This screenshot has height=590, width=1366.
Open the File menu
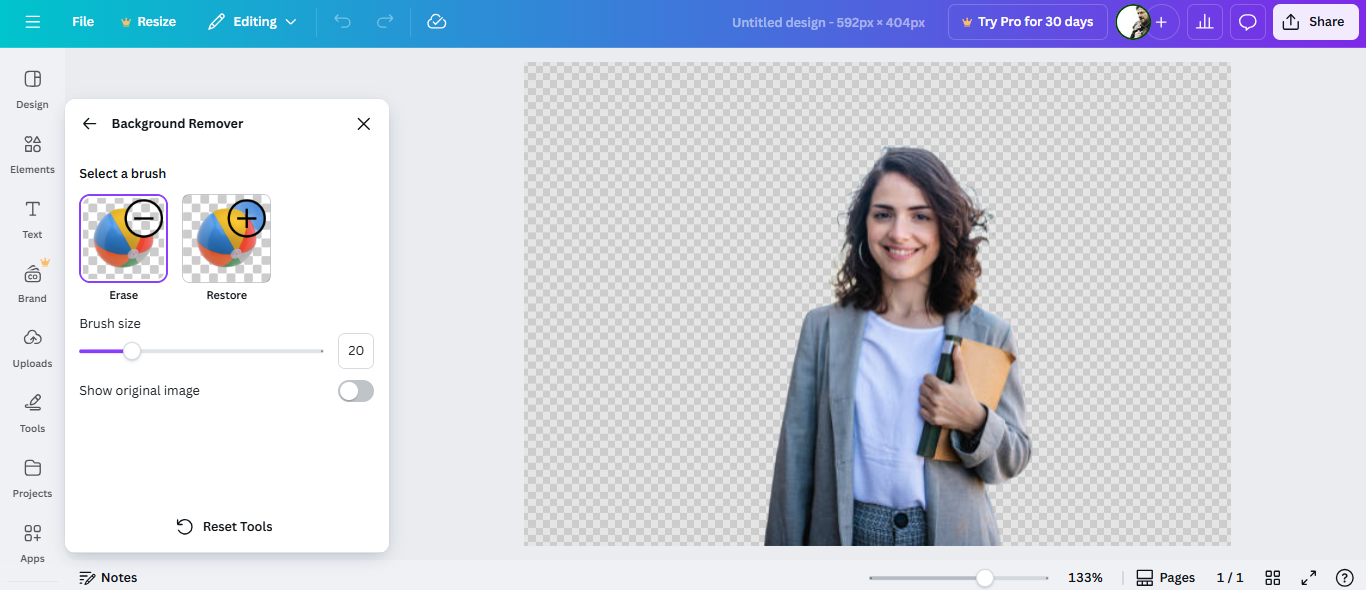point(83,21)
